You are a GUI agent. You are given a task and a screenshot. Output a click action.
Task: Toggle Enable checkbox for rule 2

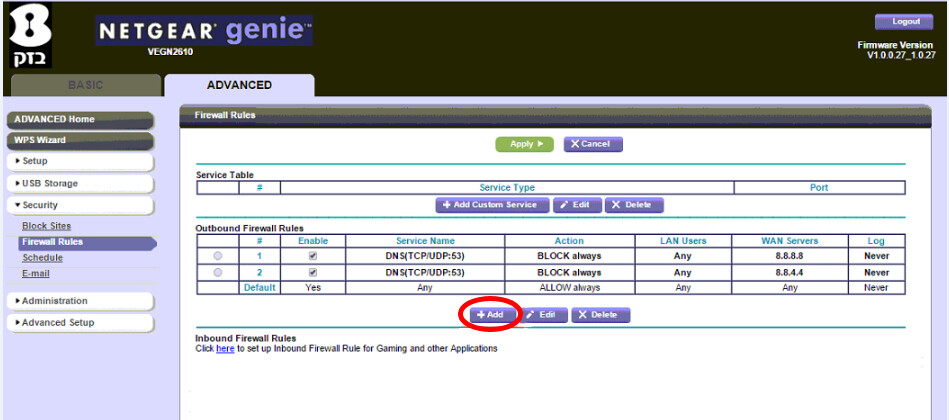313,272
